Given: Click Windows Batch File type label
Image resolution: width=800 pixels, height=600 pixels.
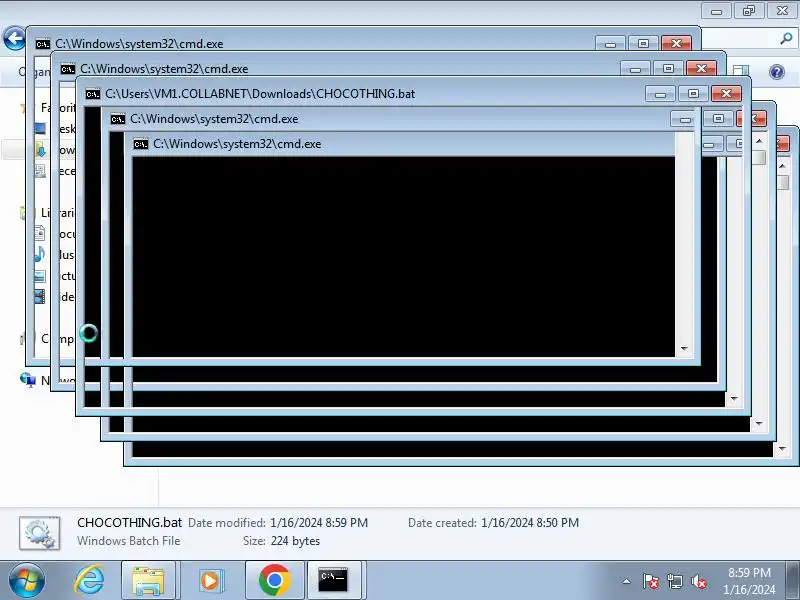Looking at the screenshot, I should (x=129, y=541).
